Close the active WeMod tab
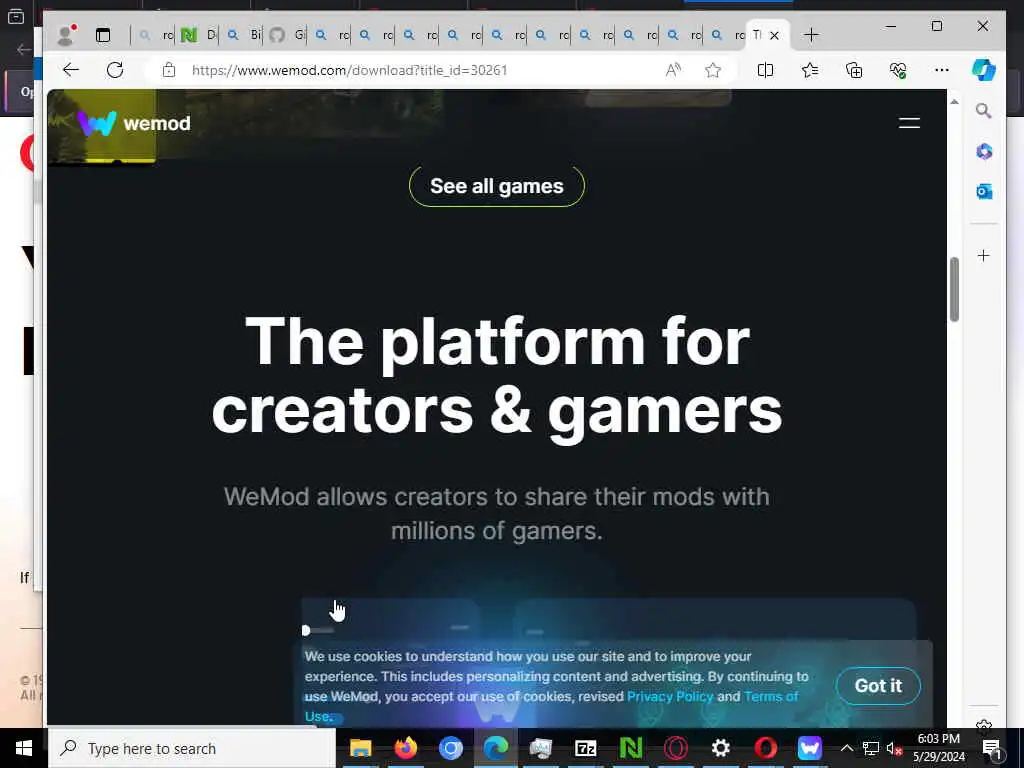Screen dimensions: 1024x768 [775, 35]
